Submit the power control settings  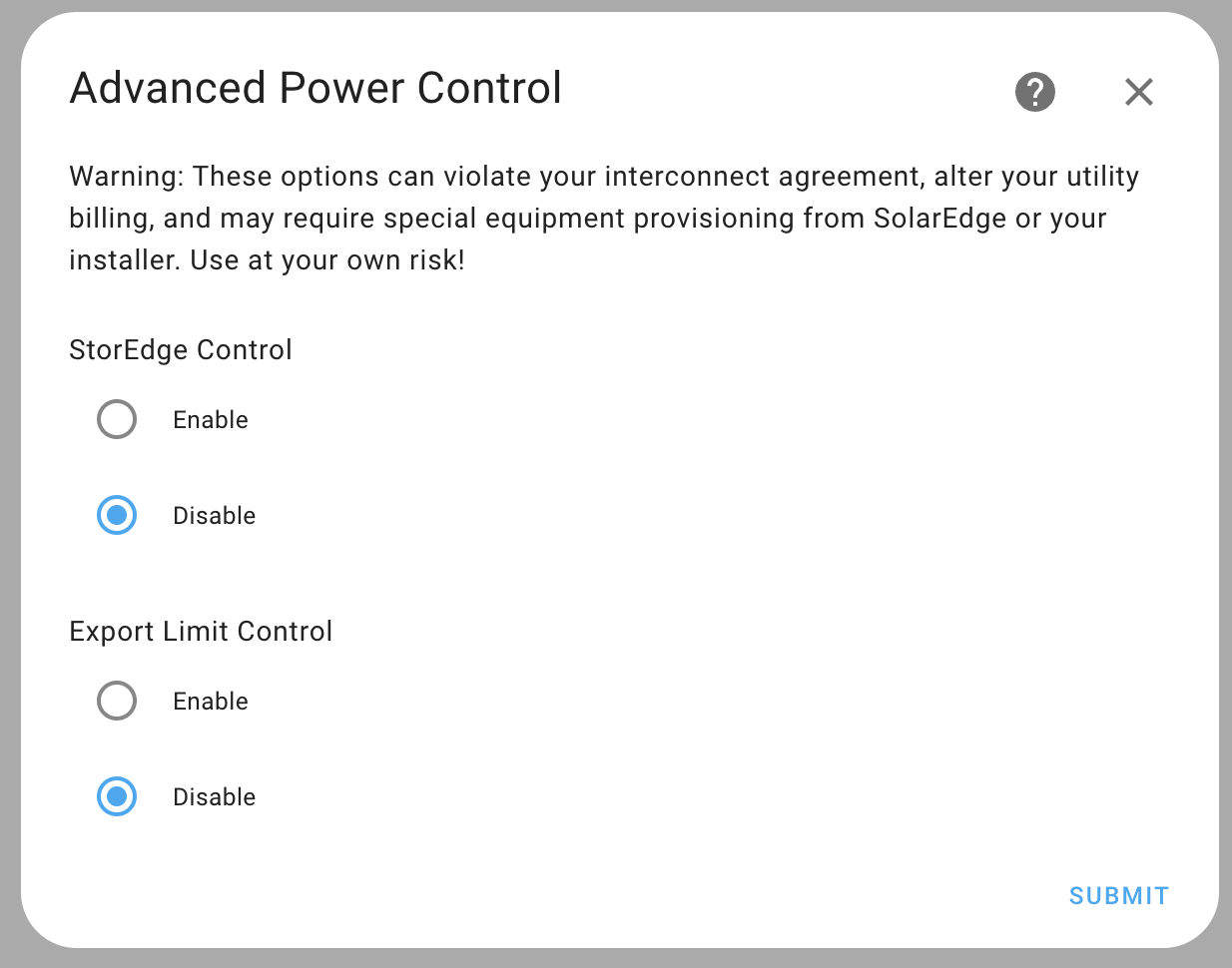coord(1118,895)
